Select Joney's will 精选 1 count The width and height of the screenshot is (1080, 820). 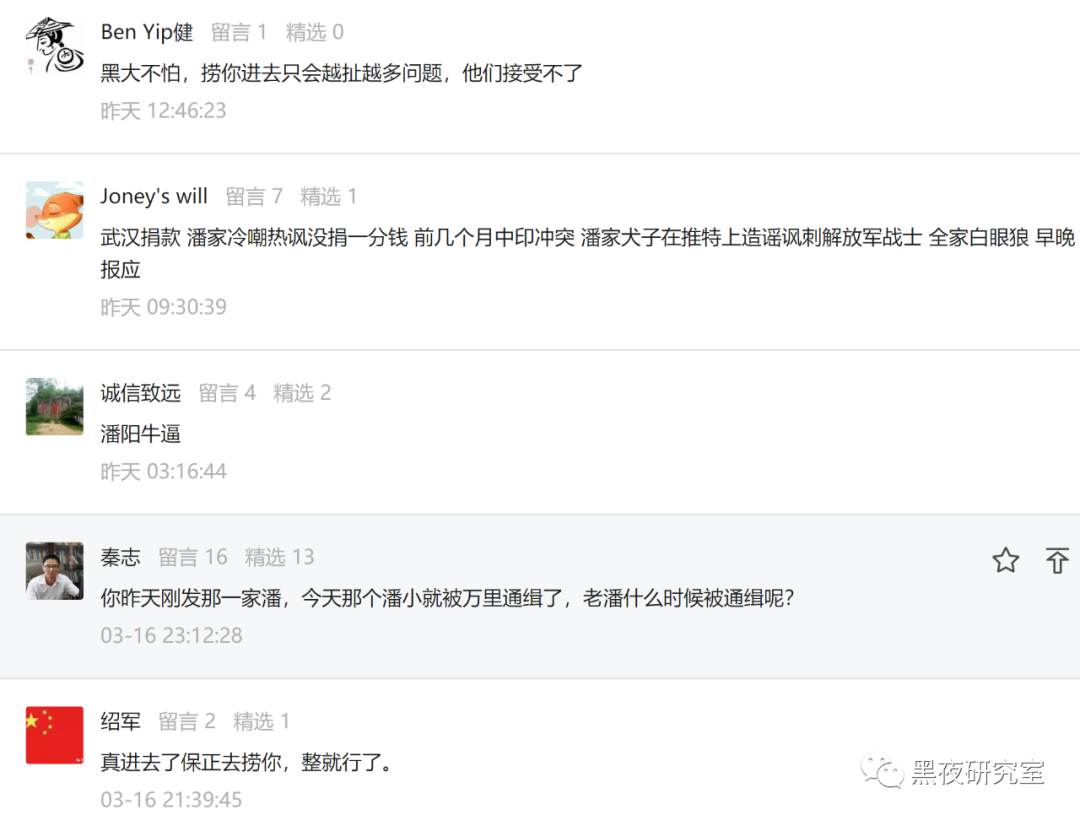tap(329, 196)
